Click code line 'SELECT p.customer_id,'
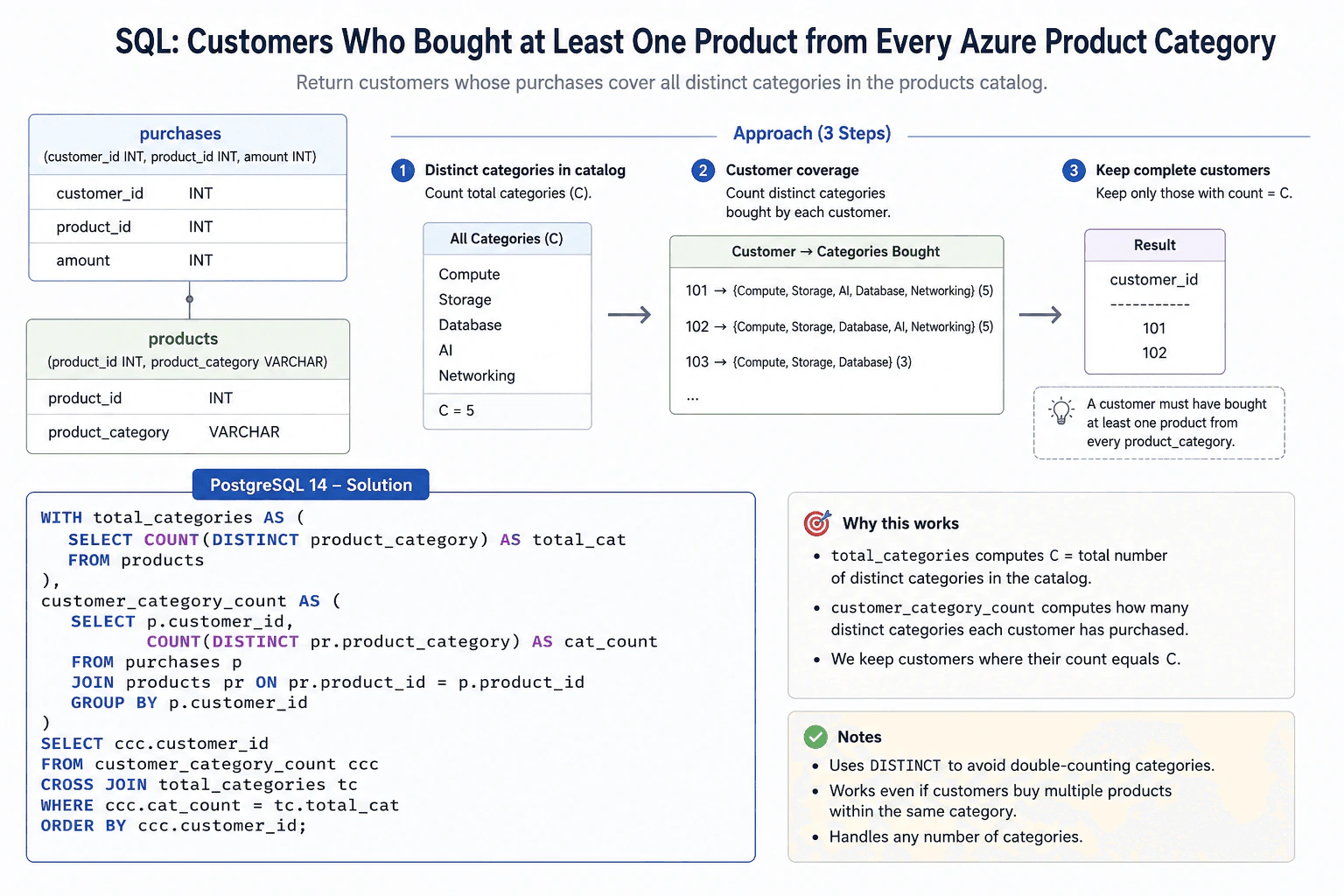 (182, 621)
